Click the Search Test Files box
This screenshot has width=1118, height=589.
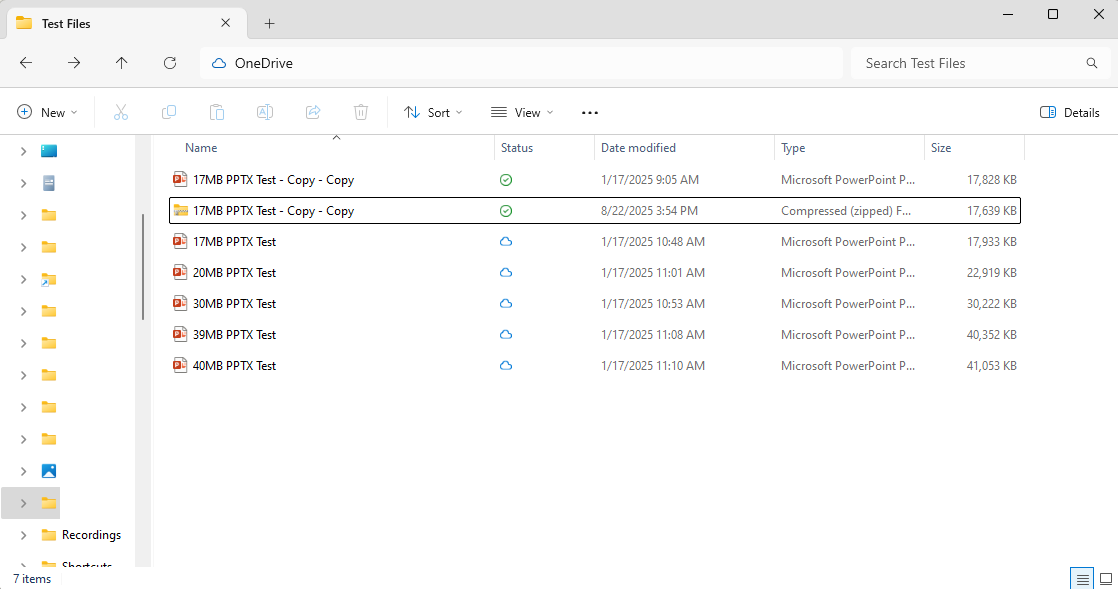(x=980, y=63)
